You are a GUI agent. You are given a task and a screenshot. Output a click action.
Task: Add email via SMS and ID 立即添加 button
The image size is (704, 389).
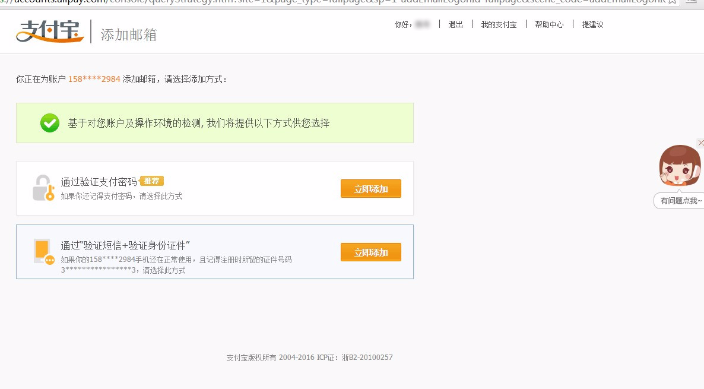point(371,252)
